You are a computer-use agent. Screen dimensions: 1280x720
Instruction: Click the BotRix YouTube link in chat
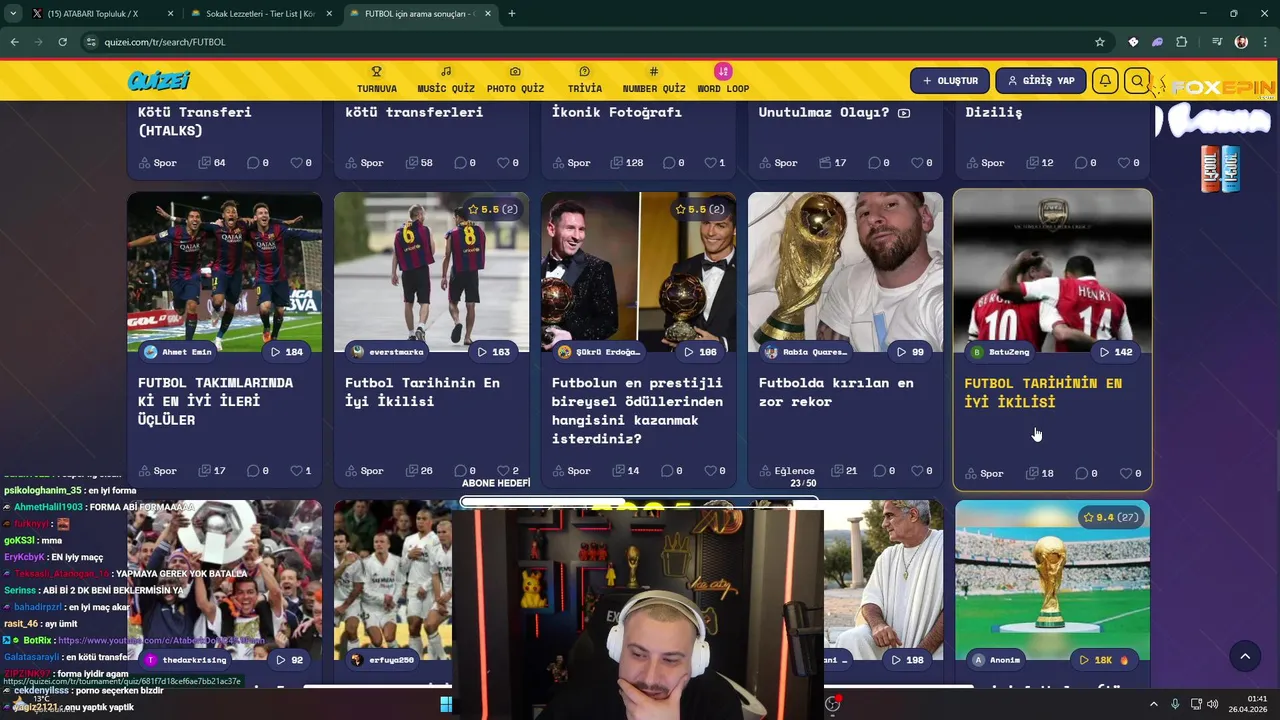160,640
